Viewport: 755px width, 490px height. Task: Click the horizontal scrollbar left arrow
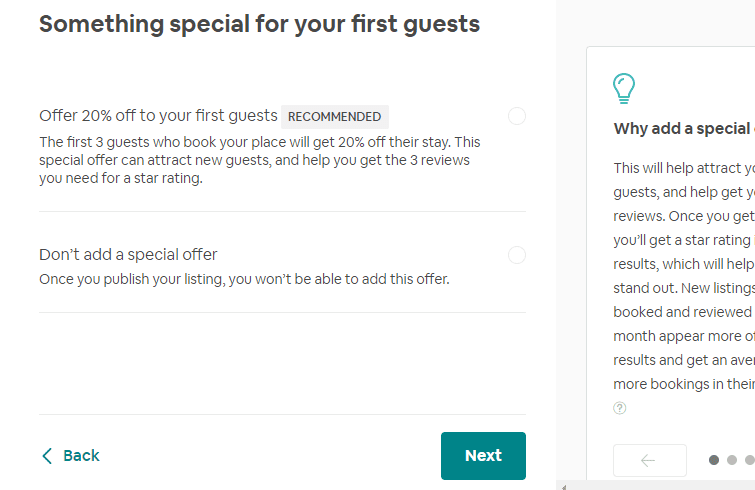tap(564, 487)
